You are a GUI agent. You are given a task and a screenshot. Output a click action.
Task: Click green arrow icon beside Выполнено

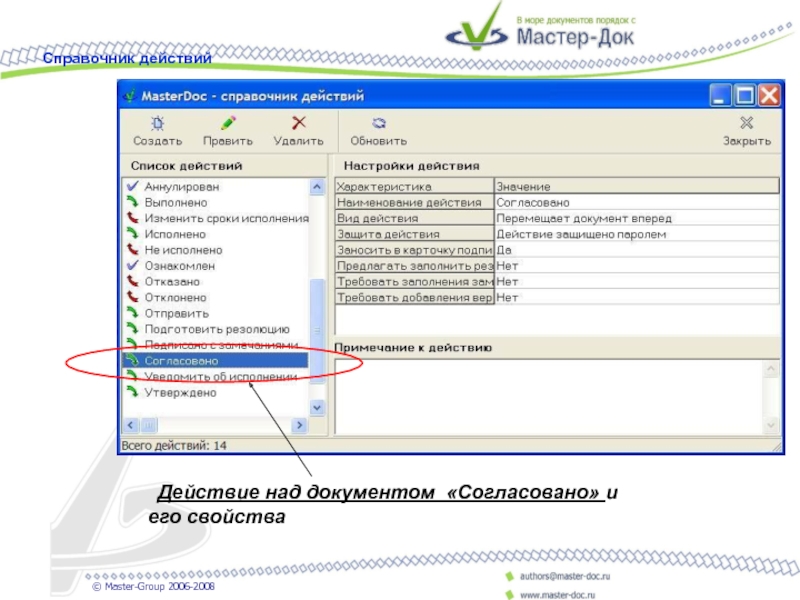click(x=133, y=202)
